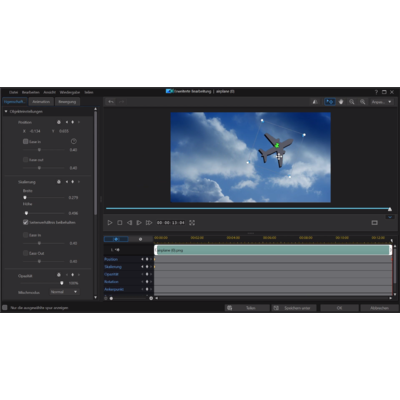
Task: Add a Position keyframe diamond in properties panel
Action: point(72,122)
